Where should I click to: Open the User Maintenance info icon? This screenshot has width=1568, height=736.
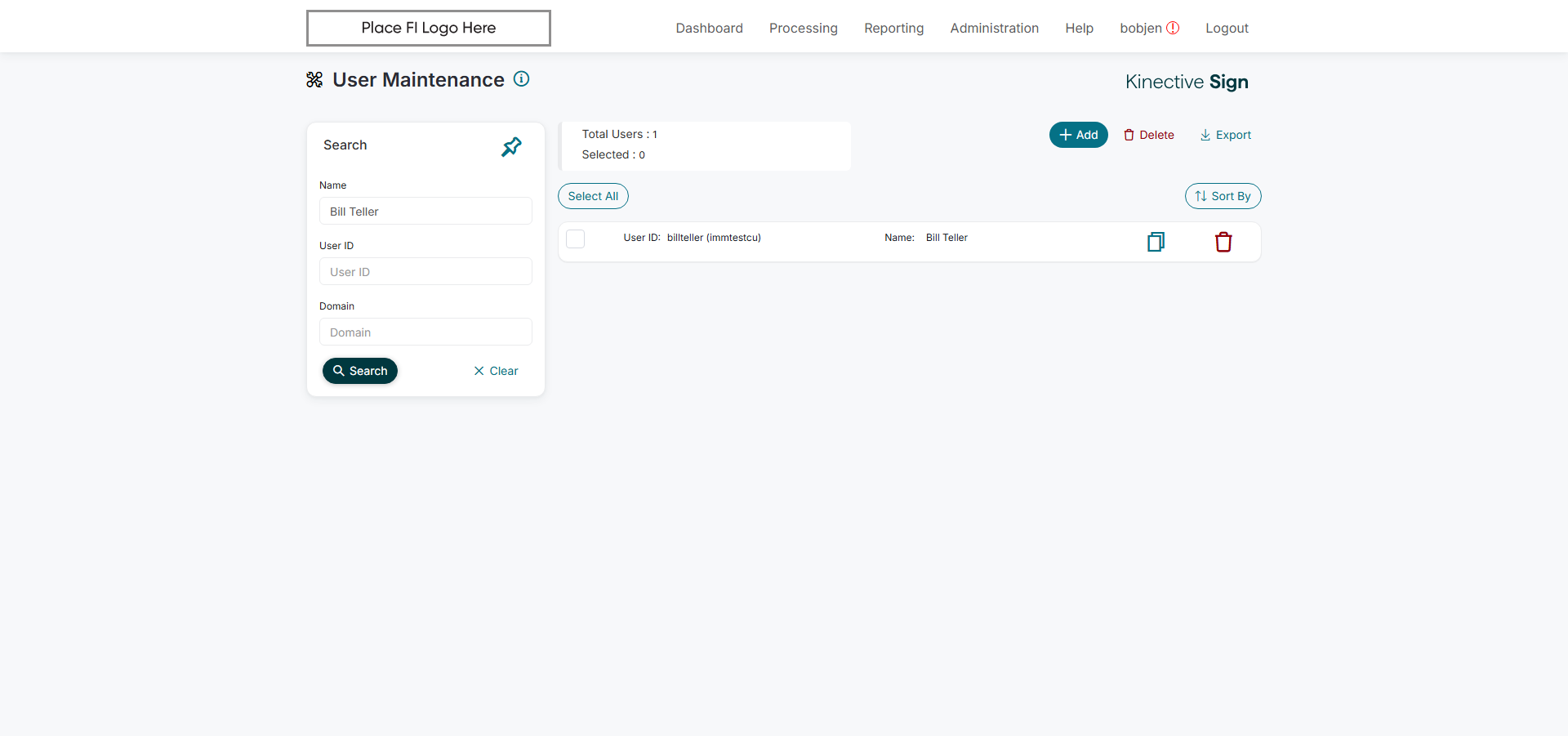(521, 79)
